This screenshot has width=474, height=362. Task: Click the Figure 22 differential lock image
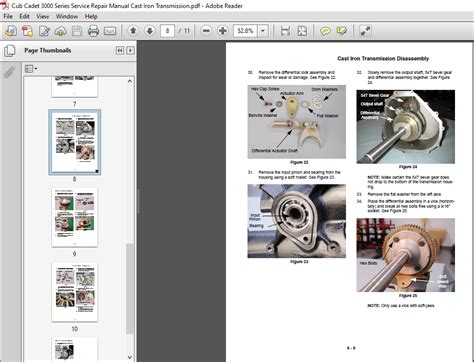296,122
